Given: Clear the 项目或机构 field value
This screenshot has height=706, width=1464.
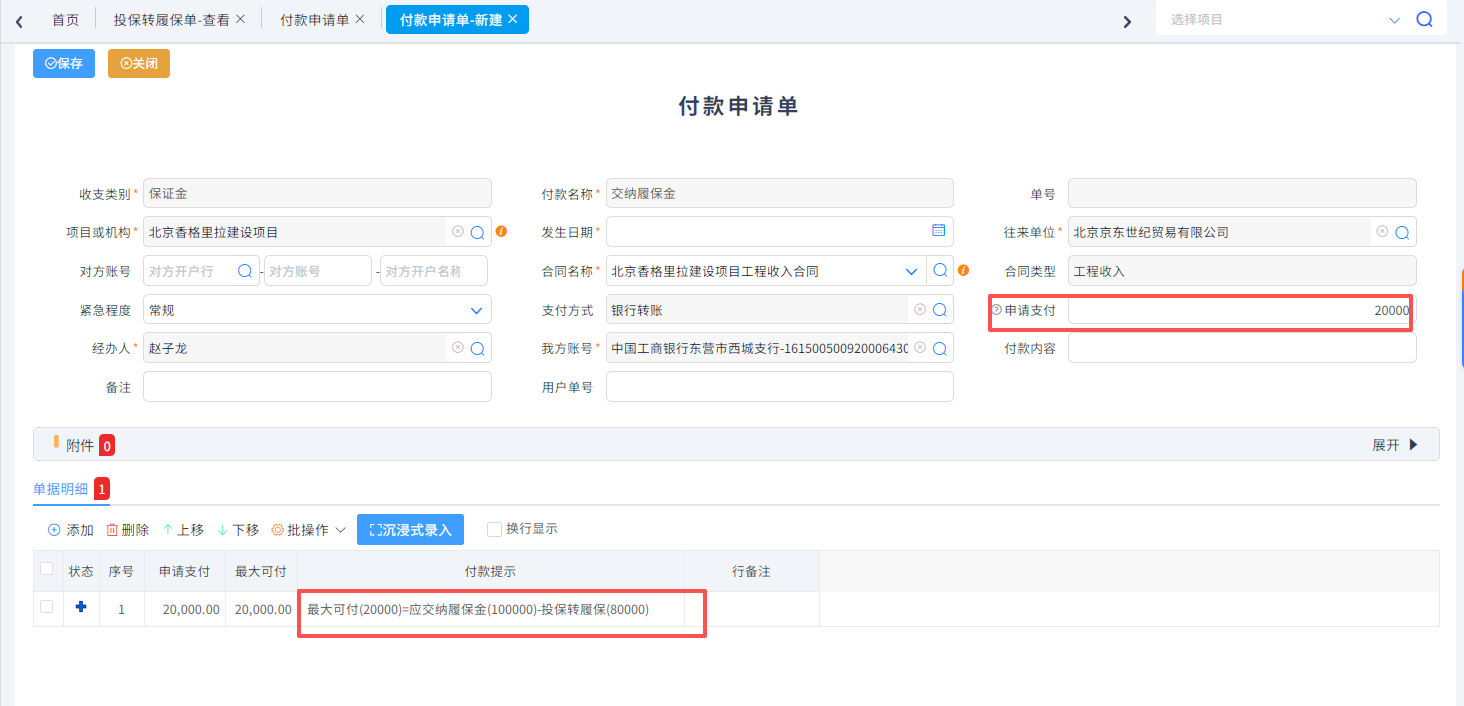Looking at the screenshot, I should point(458,231).
